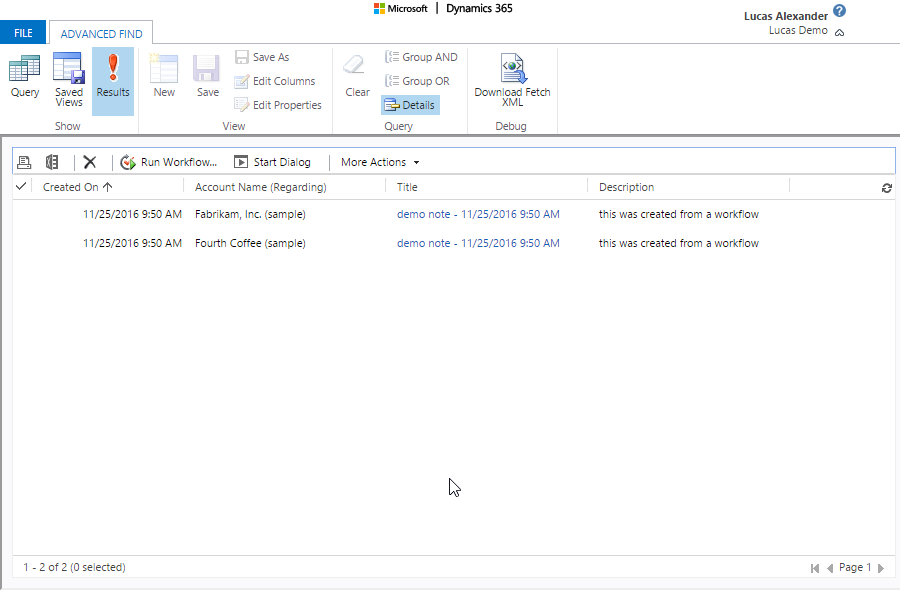Apply Group AND to criteria
Screen dimensions: 900x600
[421, 57]
